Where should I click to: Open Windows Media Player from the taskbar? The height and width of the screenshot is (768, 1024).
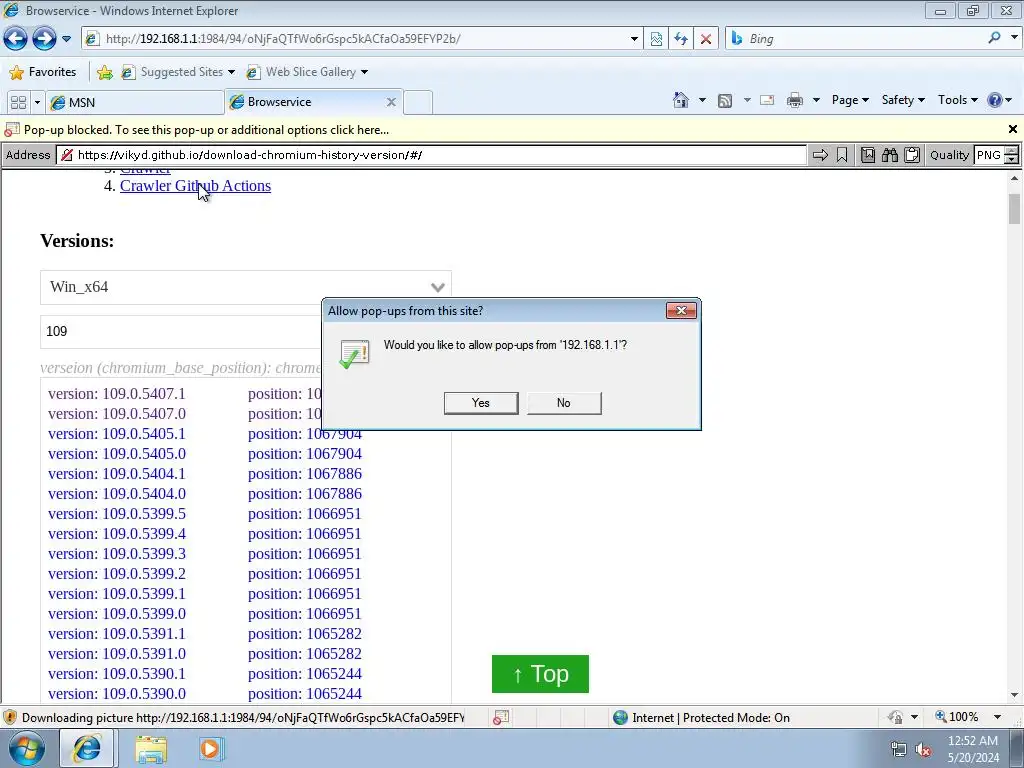210,749
